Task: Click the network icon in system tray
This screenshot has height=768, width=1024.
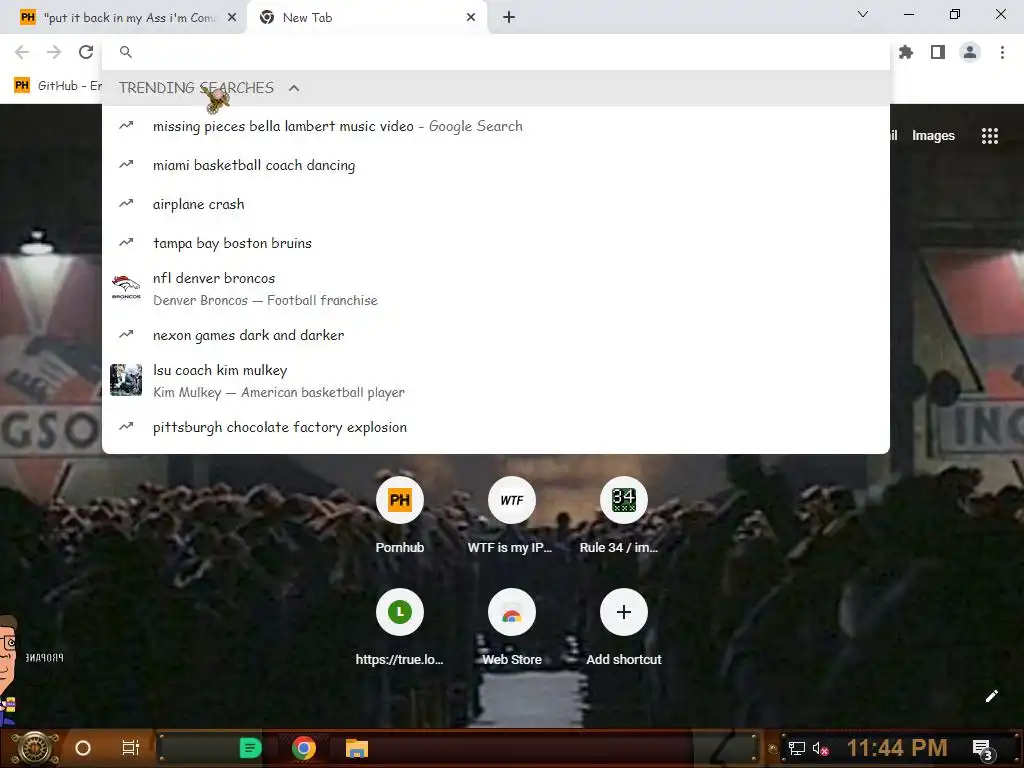Action: pos(796,748)
